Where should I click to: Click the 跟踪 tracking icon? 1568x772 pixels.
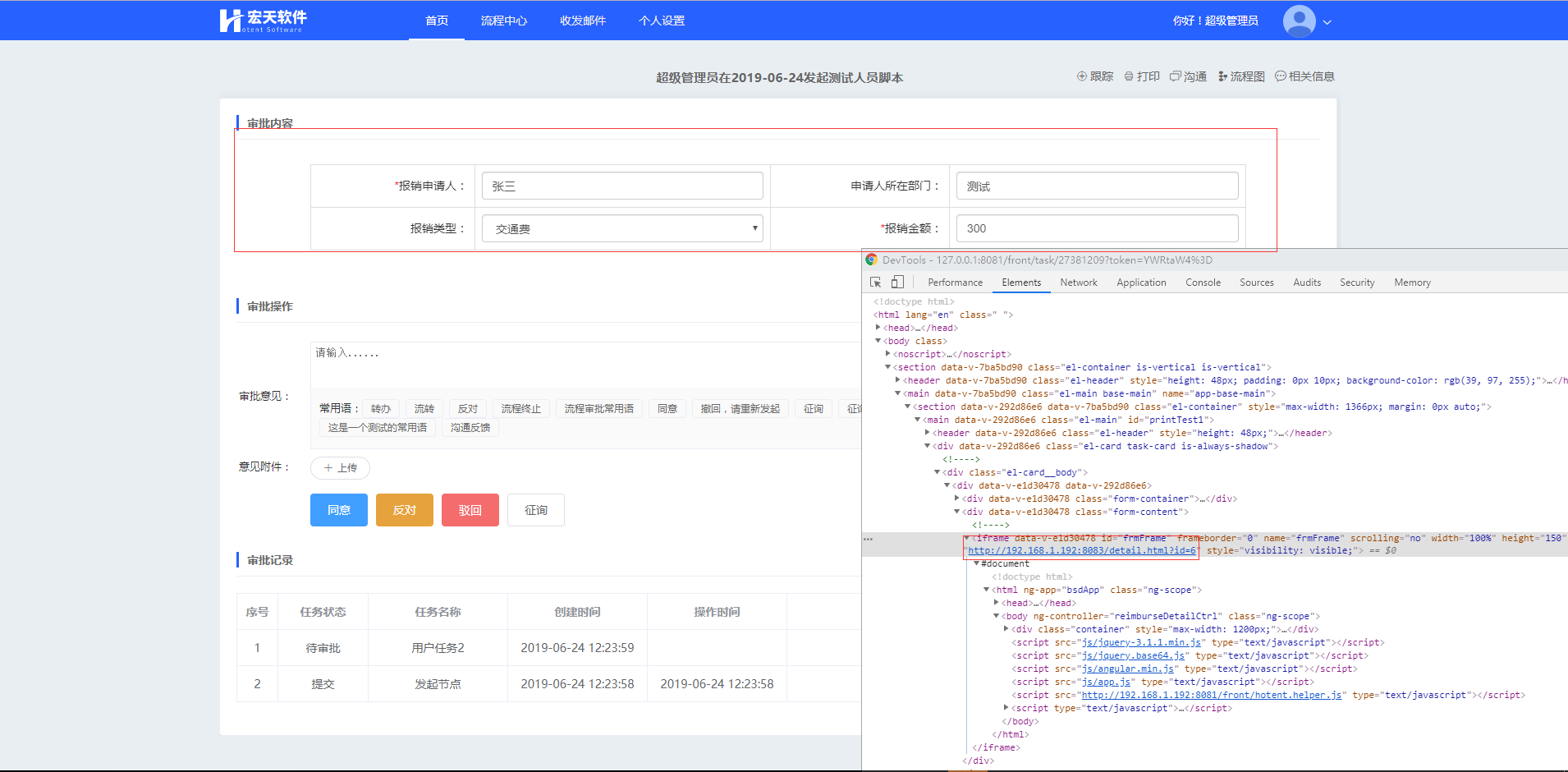pyautogui.click(x=1082, y=76)
